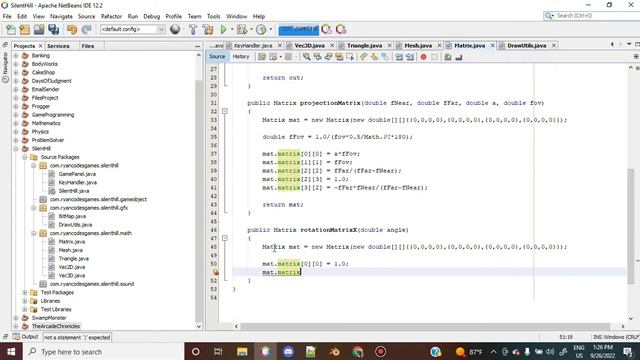Screen dimensions: 640x360
Task: Click the New File toolbar icon
Action: (x=11, y=29)
